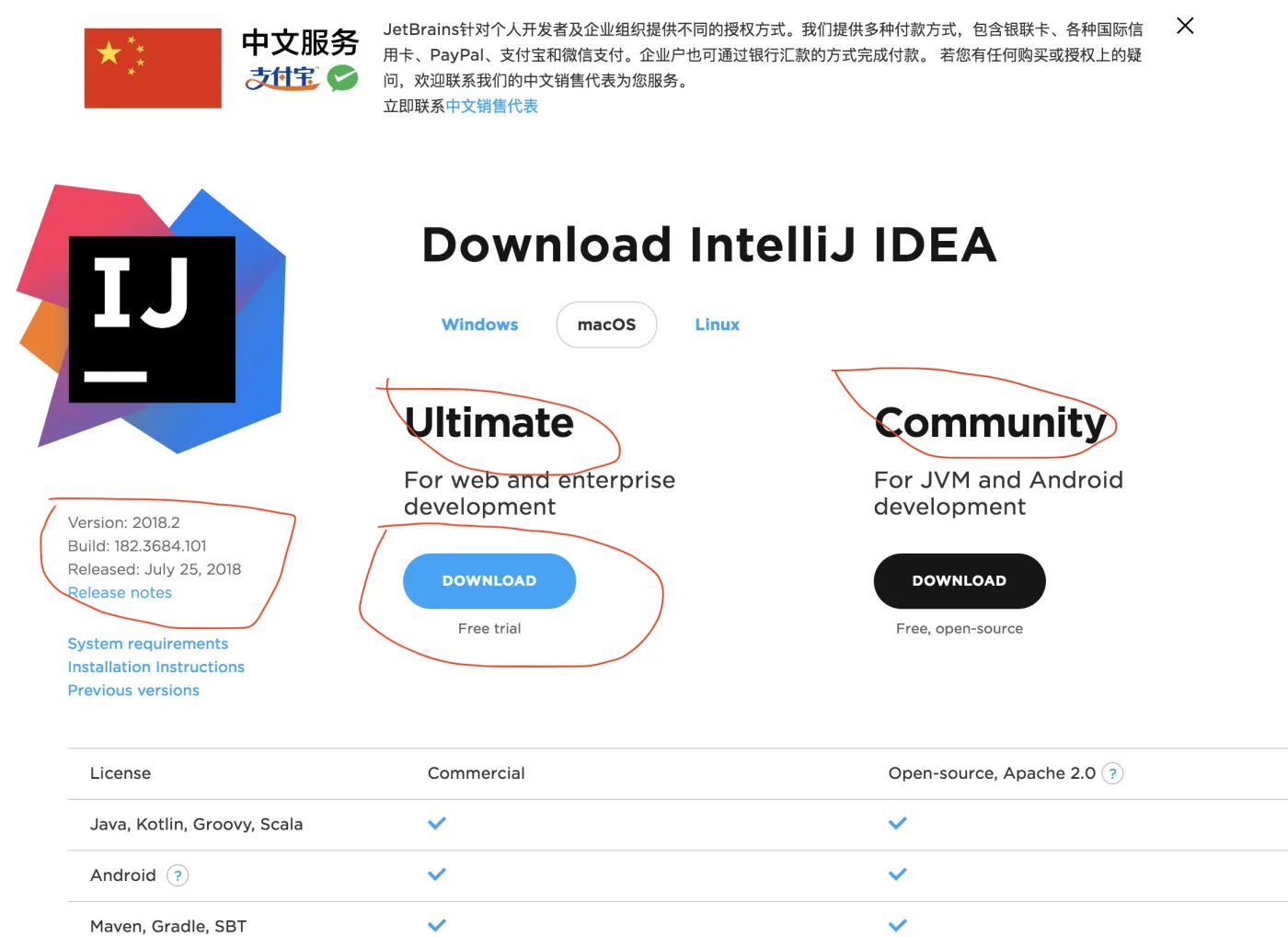Open the Release notes link
1288x937 pixels.
[x=120, y=593]
